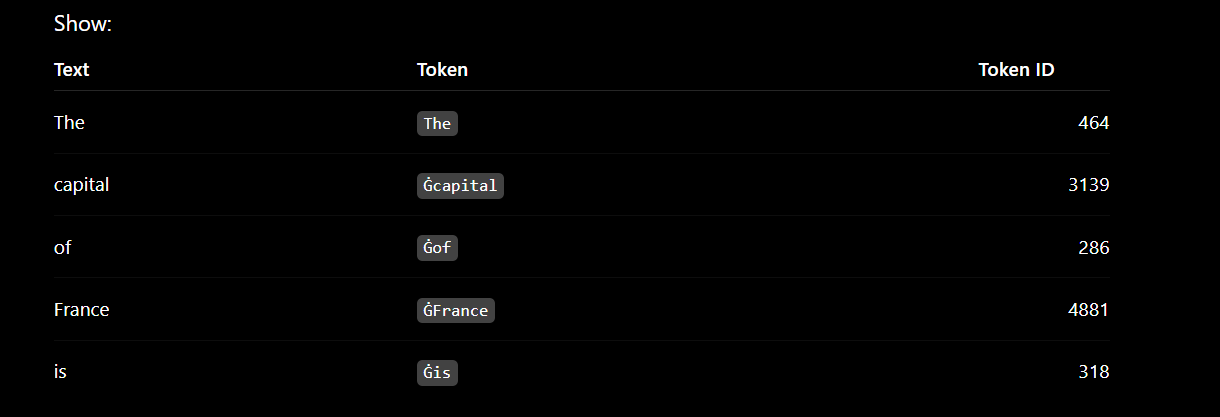Click token ID 286
The height and width of the screenshot is (417, 1220).
(1094, 248)
